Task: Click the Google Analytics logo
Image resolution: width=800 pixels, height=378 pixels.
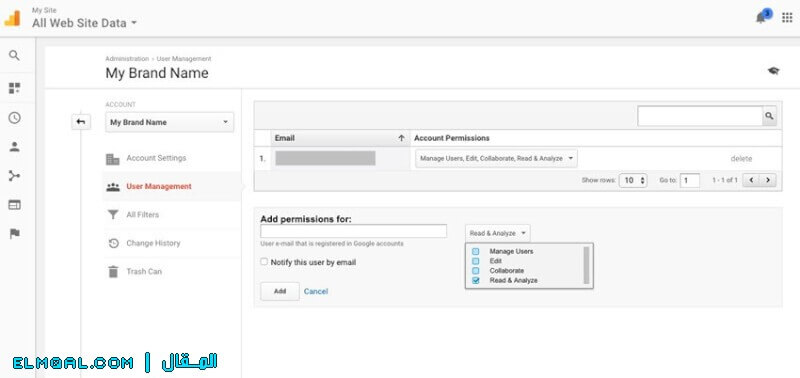Action: click(x=12, y=18)
